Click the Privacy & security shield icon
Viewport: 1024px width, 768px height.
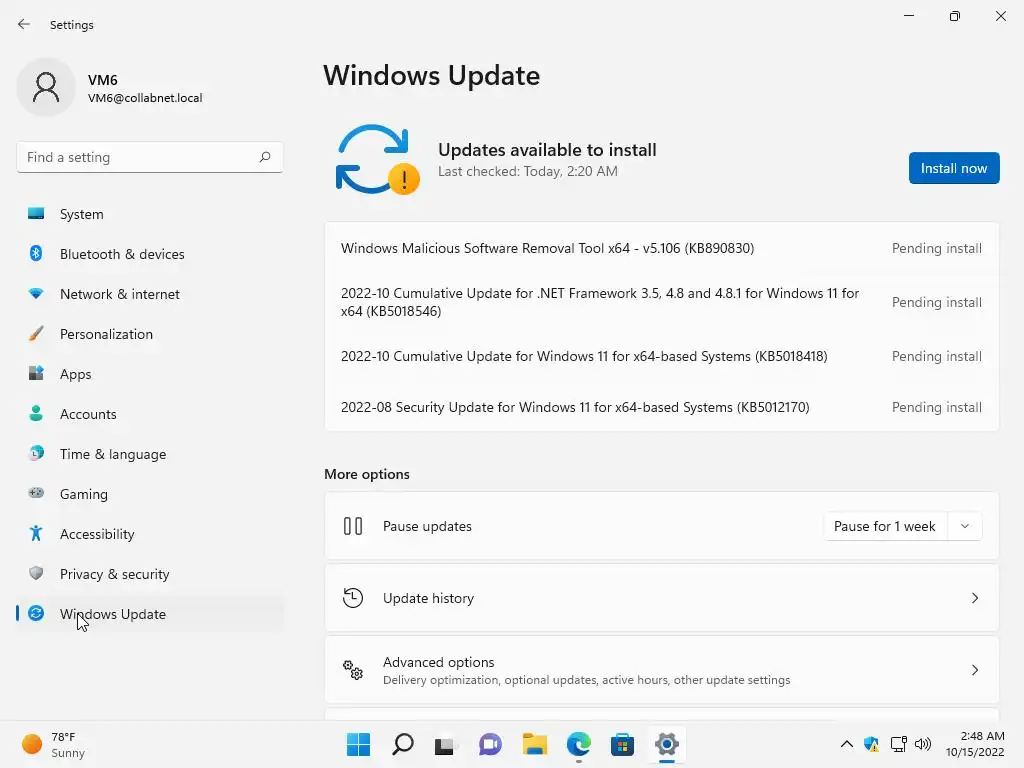tap(36, 573)
